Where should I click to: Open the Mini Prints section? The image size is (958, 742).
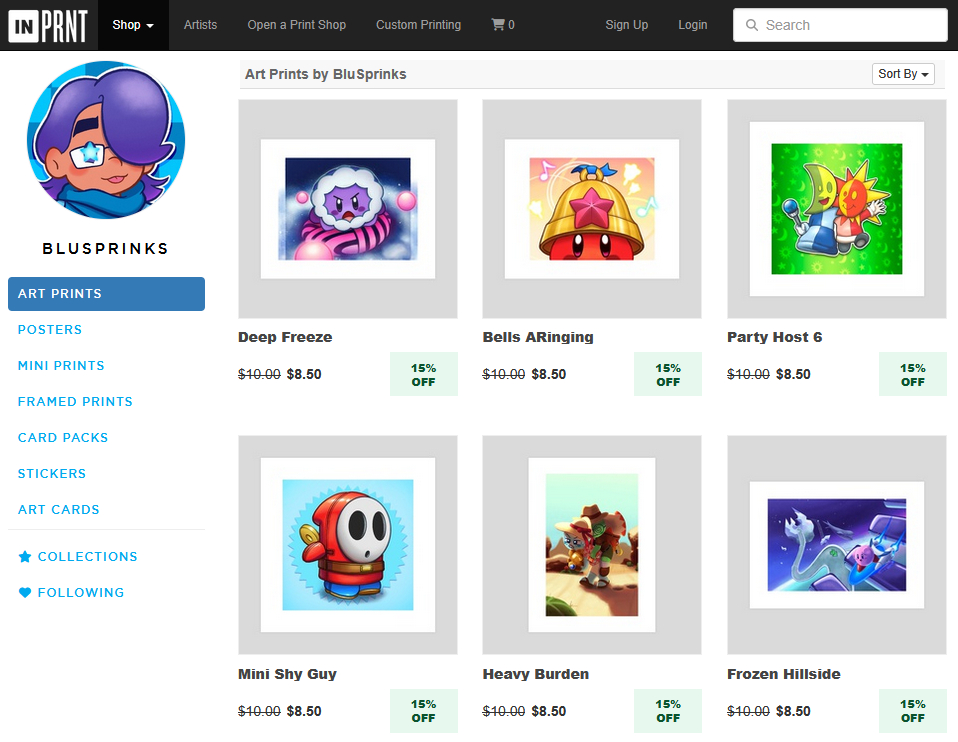click(61, 366)
